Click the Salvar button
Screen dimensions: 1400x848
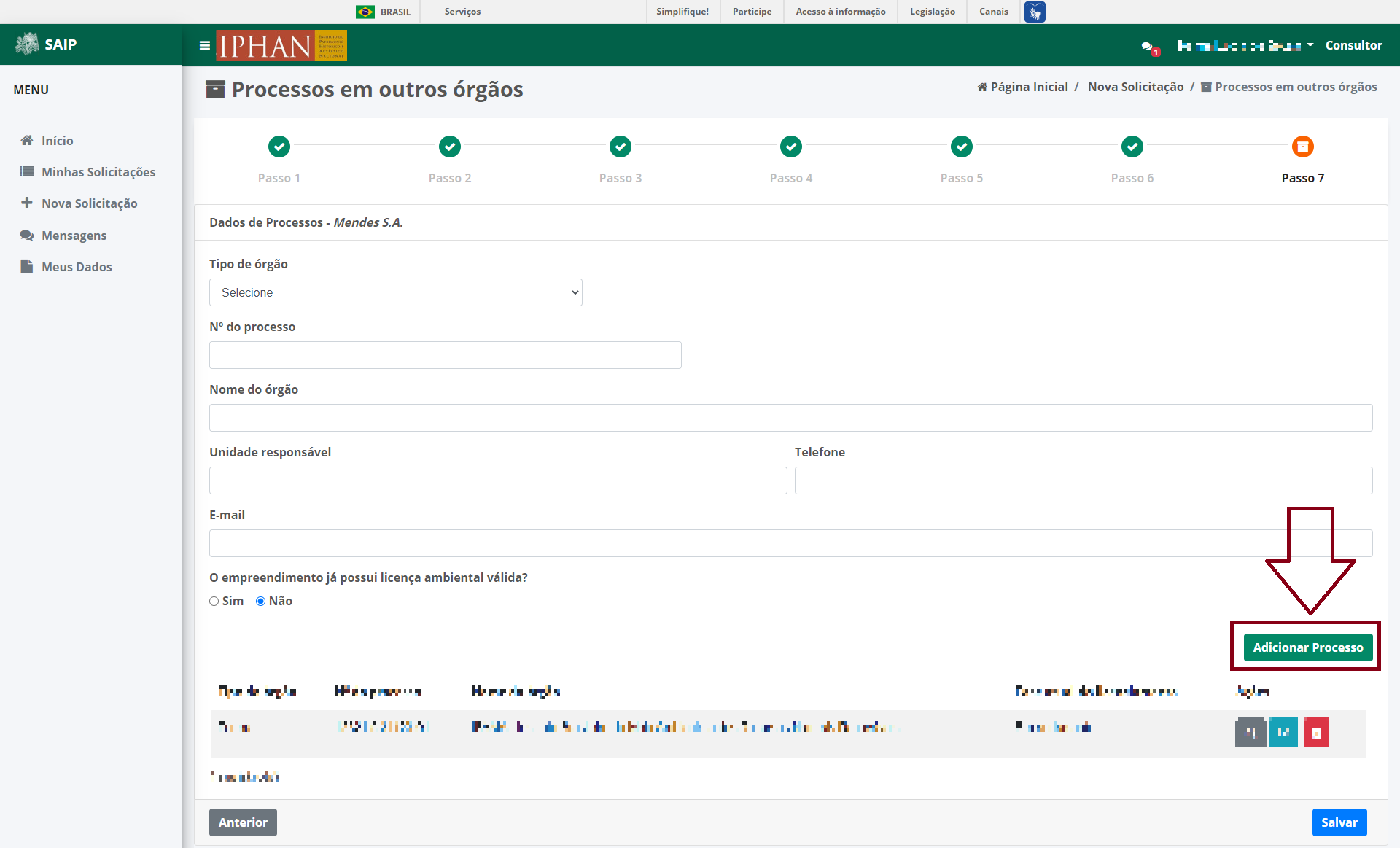click(1339, 822)
